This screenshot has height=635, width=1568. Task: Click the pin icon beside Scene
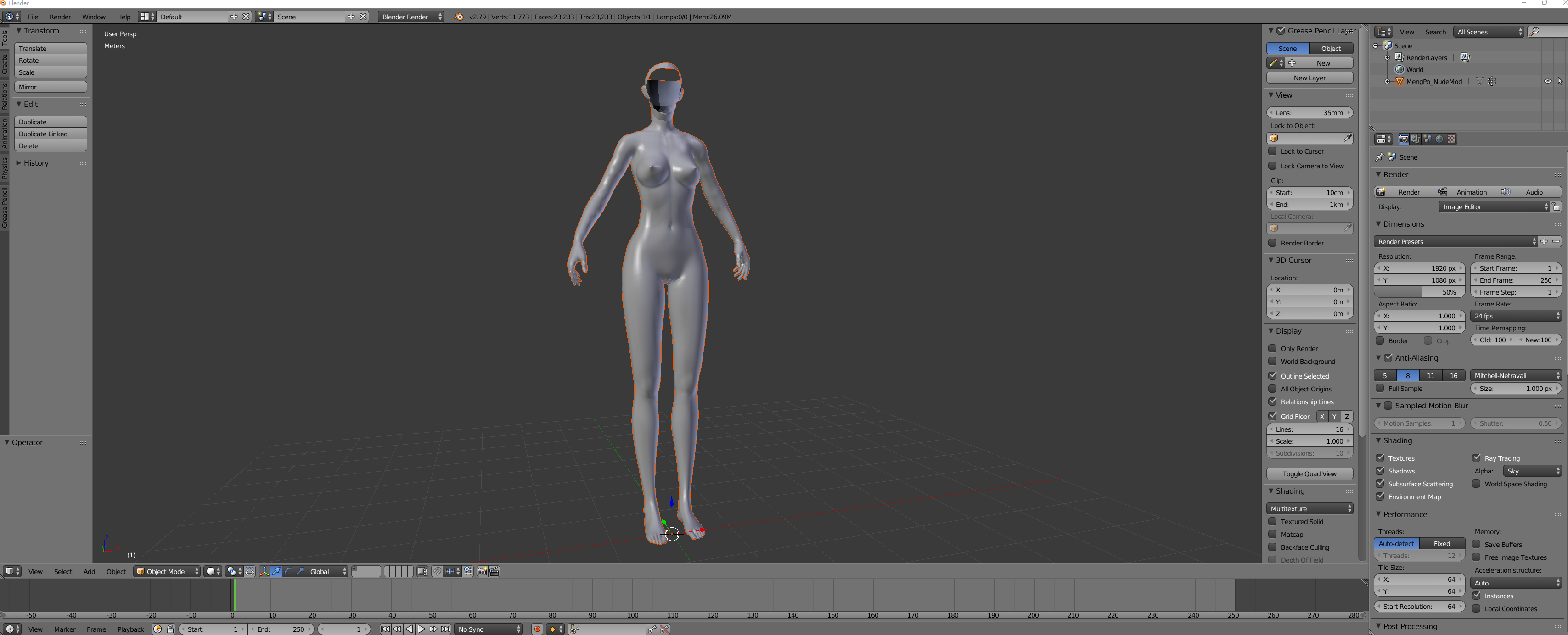(1379, 157)
